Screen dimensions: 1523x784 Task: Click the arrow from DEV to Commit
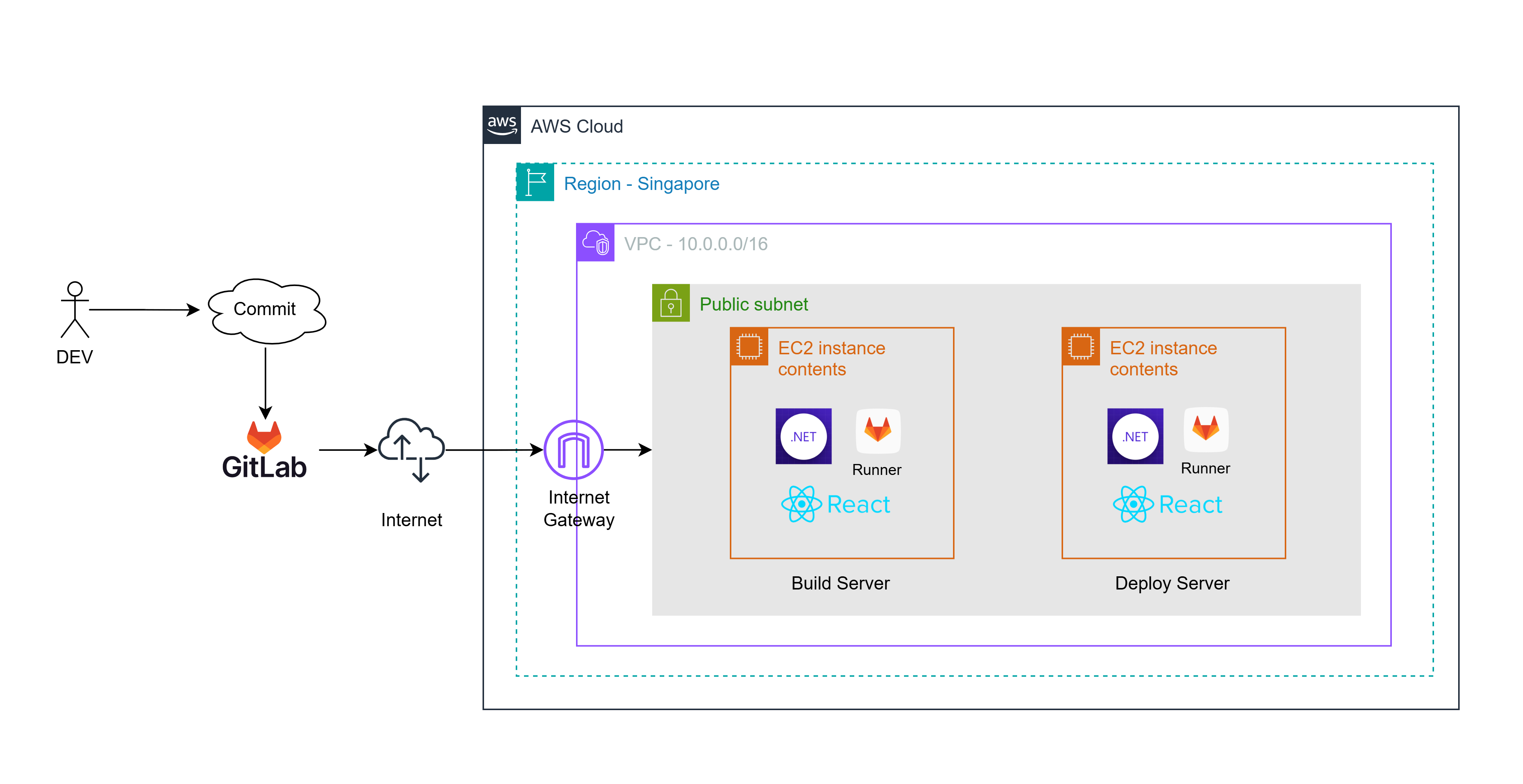click(x=145, y=309)
